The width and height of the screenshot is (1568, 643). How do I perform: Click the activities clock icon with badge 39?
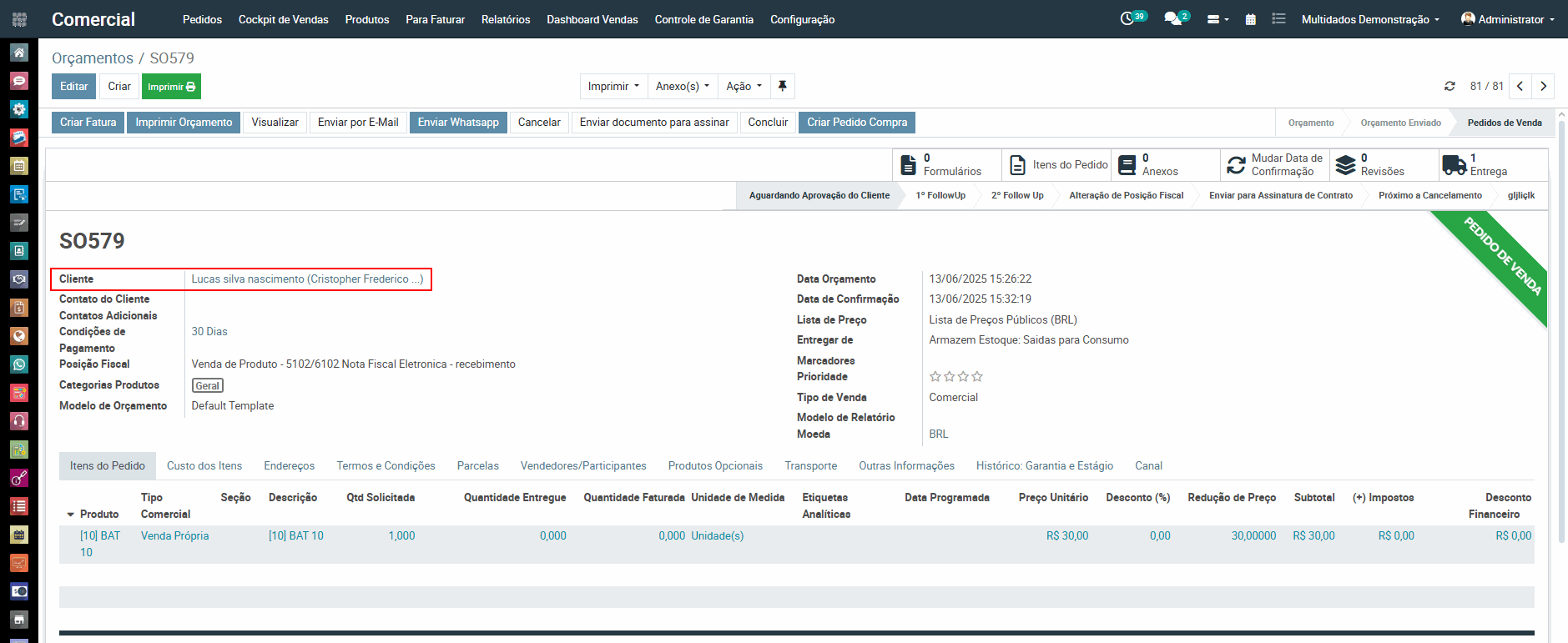1128,18
